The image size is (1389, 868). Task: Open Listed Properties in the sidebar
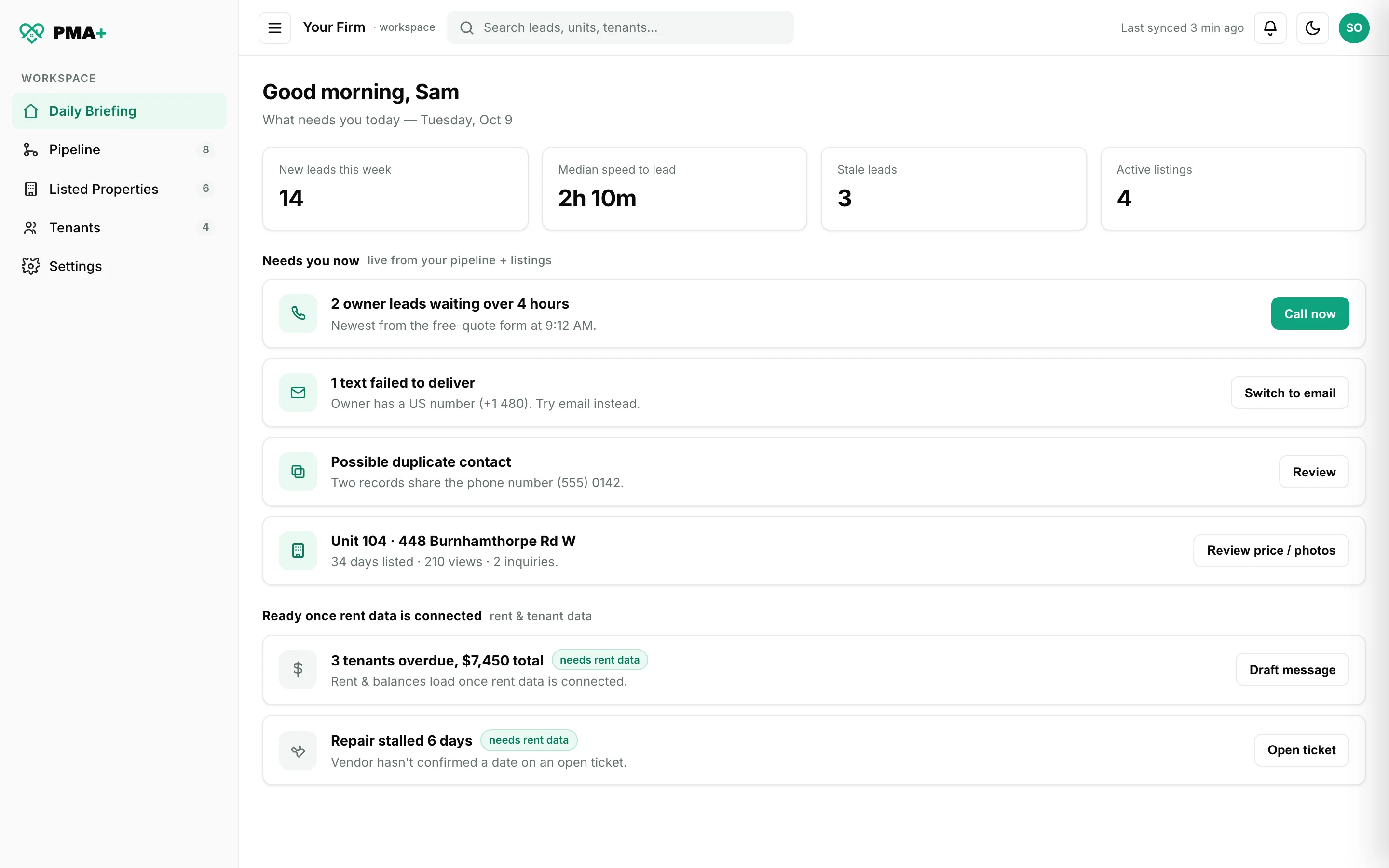point(119,189)
